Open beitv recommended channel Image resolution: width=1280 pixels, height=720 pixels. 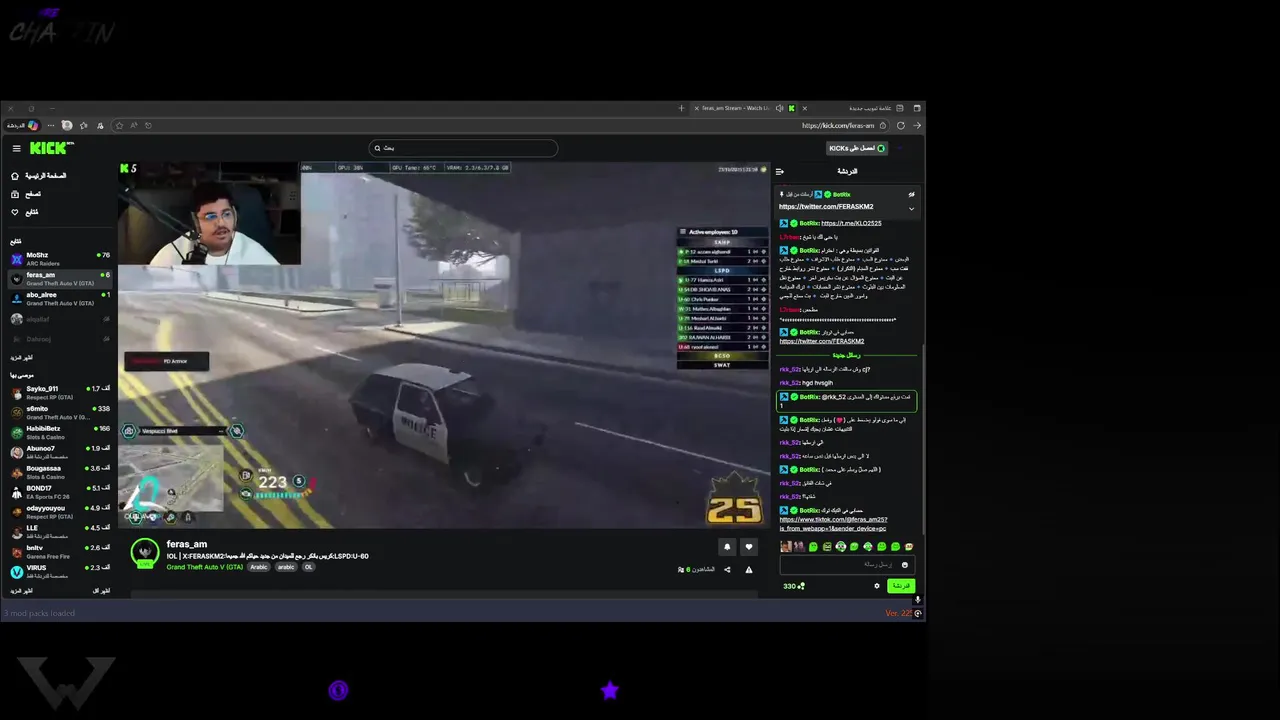click(60, 551)
